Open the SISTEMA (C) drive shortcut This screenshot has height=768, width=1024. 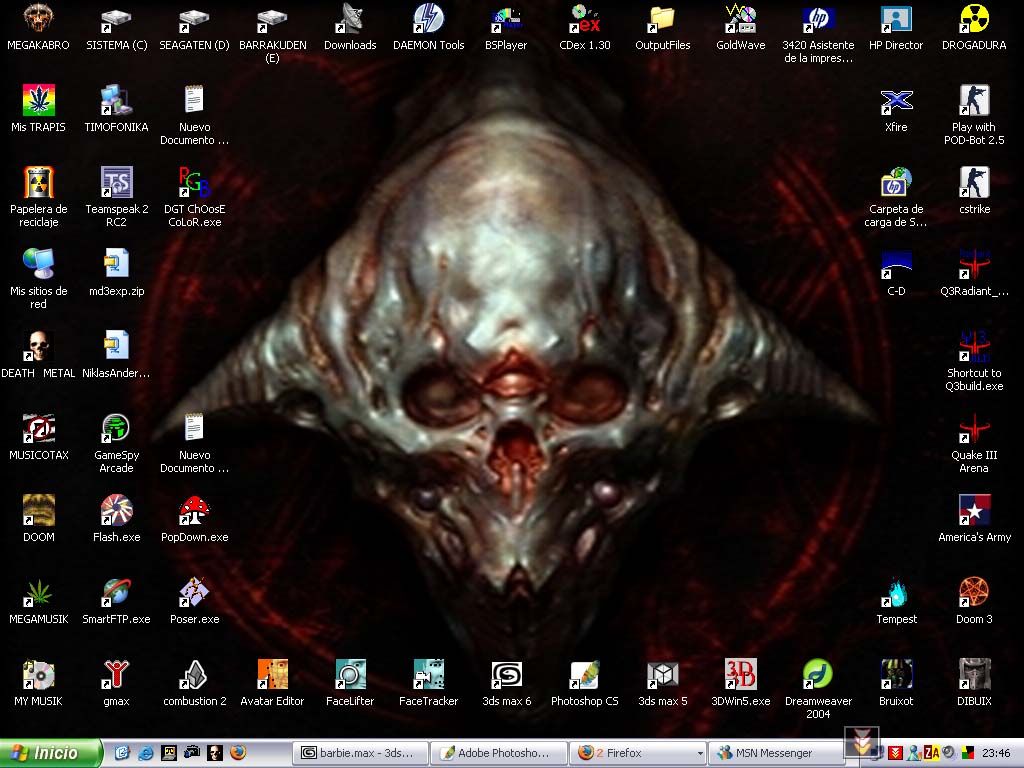[x=116, y=18]
